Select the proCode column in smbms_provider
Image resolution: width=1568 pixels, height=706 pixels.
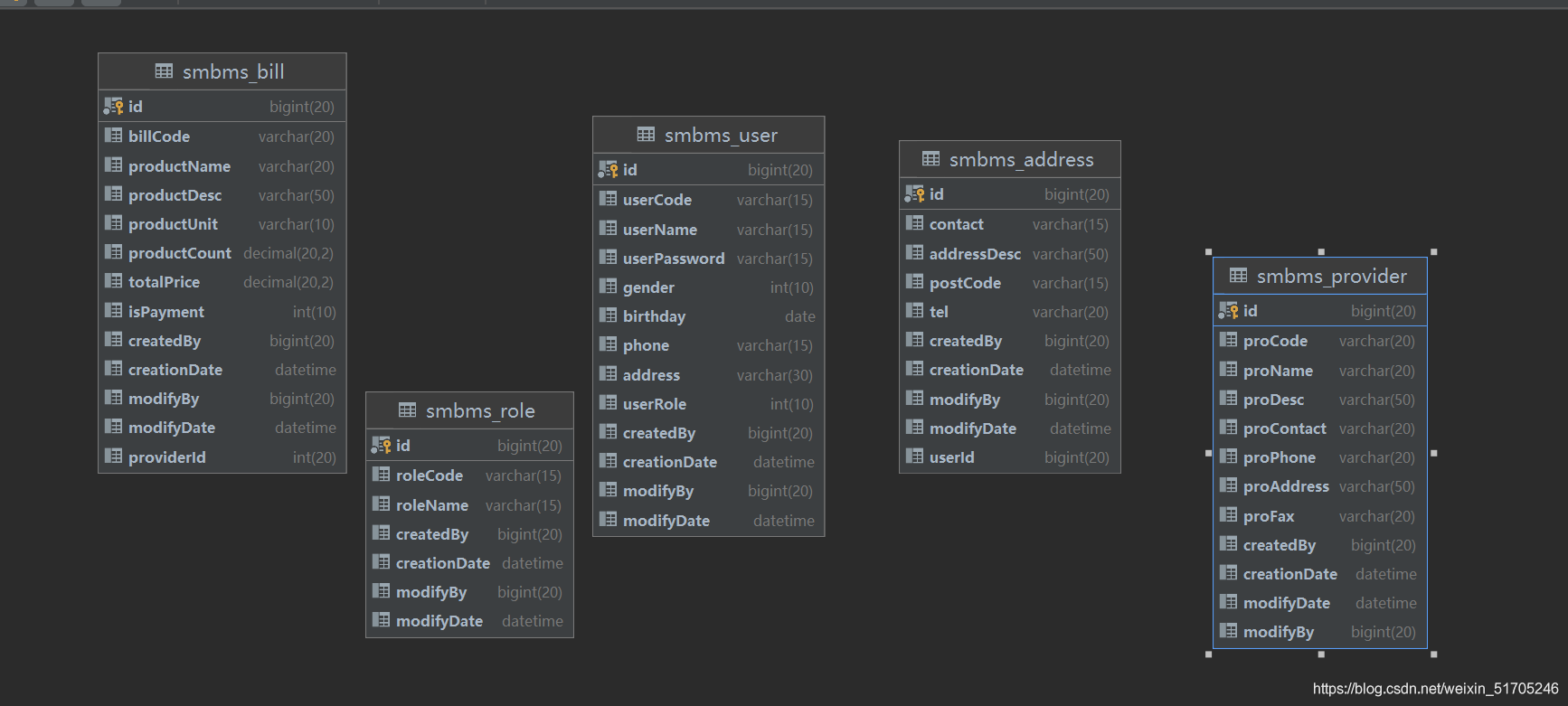(x=1320, y=341)
